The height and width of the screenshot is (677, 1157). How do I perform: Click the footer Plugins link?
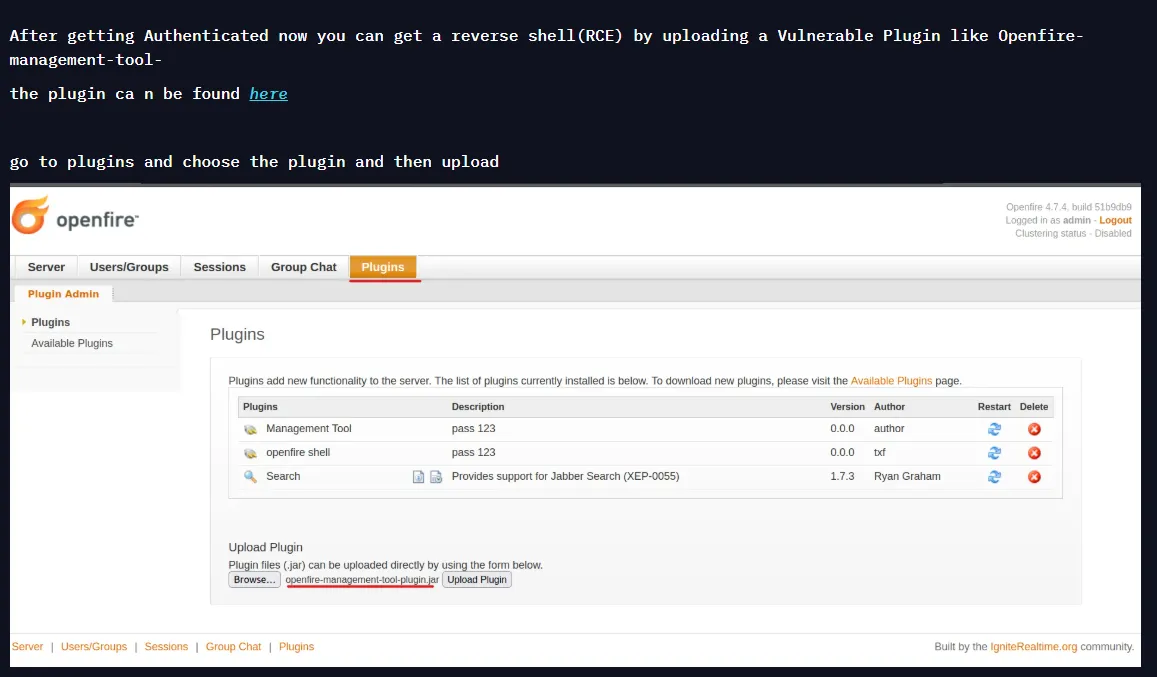(x=296, y=647)
